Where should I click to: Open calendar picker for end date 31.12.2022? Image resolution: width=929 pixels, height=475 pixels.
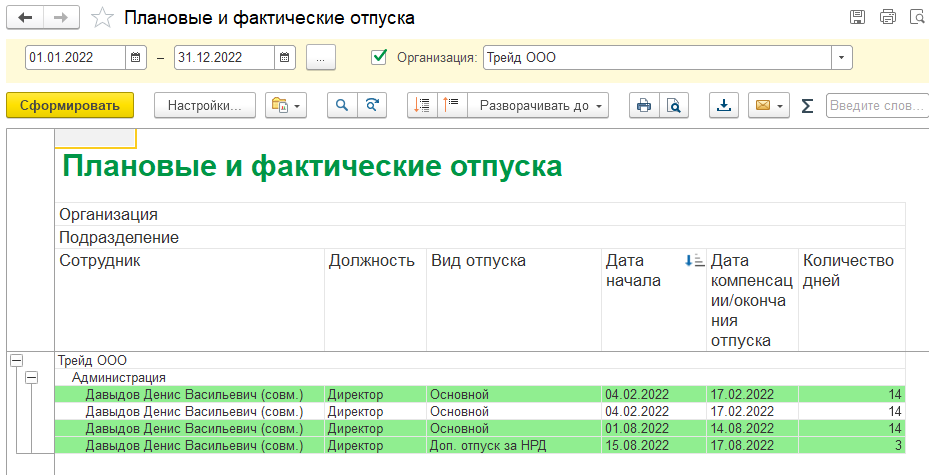285,57
